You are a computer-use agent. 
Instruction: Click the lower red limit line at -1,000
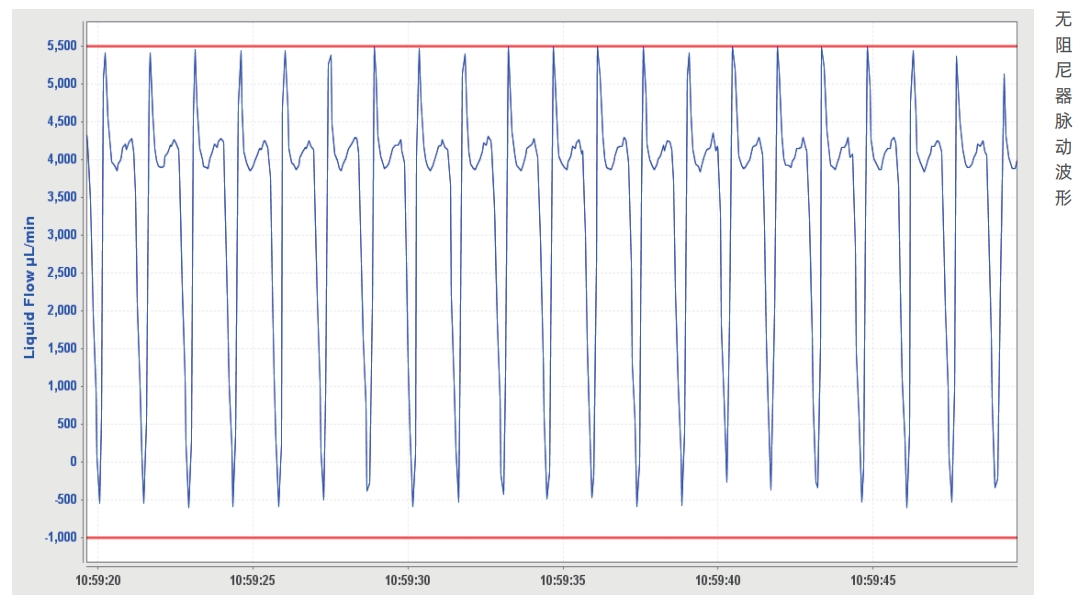550,538
